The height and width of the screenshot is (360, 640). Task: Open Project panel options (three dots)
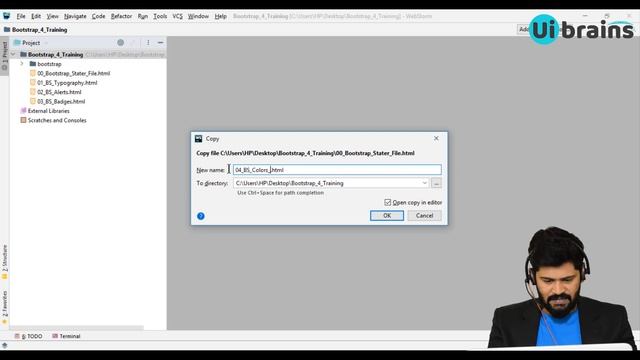tap(148, 42)
